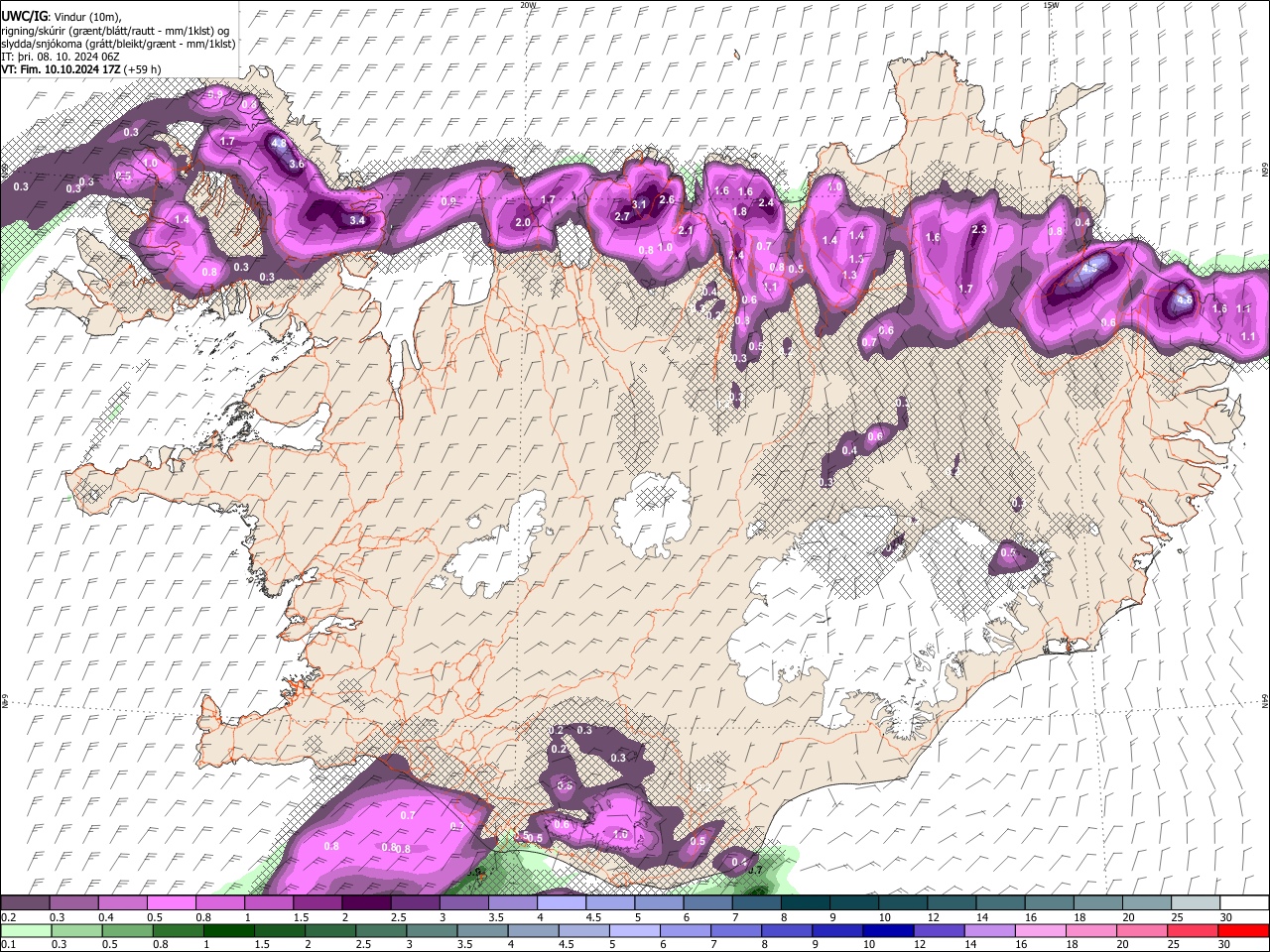Image resolution: width=1270 pixels, height=952 pixels.
Task: Click the 'slydda/snjókoma (grátt/bleikt/grænt' header line
Action: (x=118, y=43)
